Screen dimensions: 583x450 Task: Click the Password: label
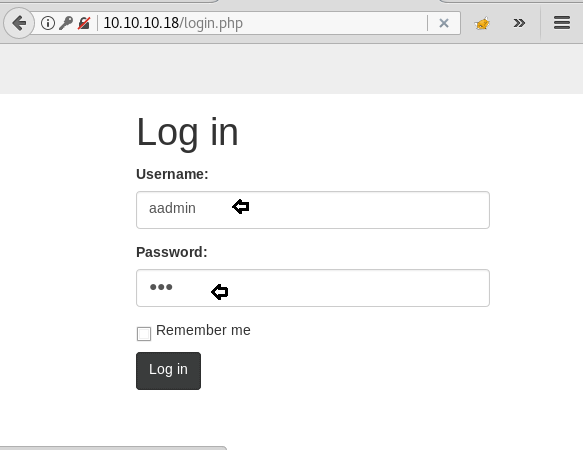click(x=172, y=252)
